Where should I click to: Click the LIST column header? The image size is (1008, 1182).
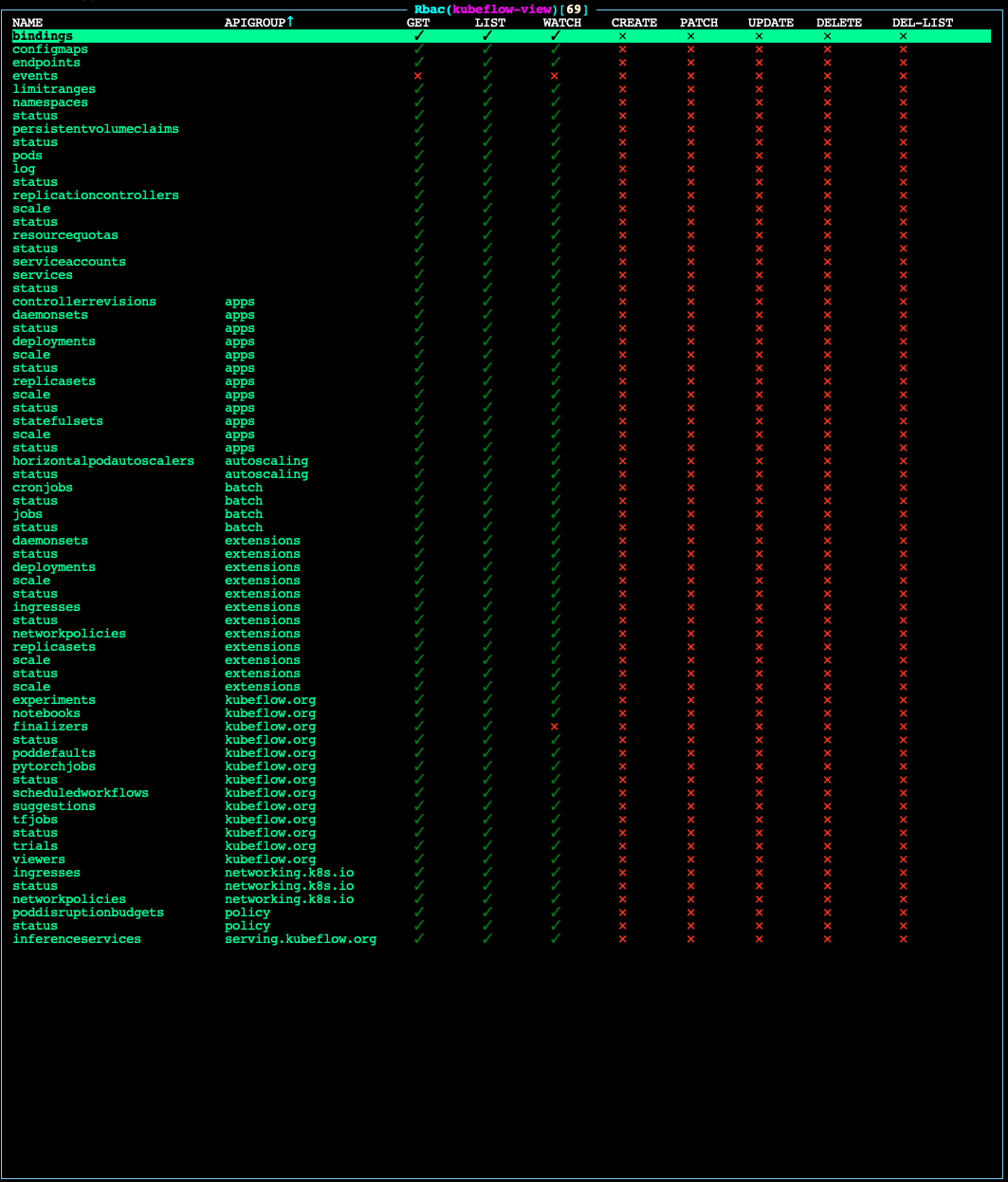490,23
